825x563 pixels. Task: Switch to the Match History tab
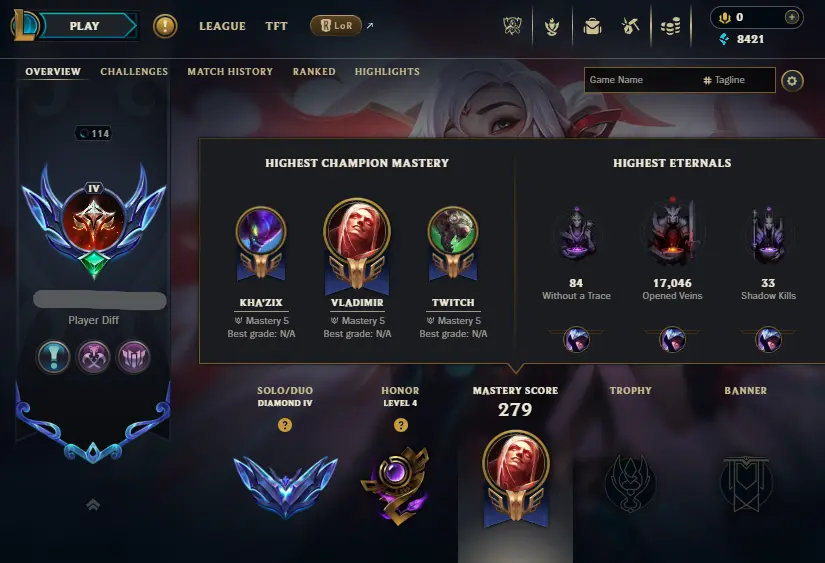pyautogui.click(x=230, y=72)
